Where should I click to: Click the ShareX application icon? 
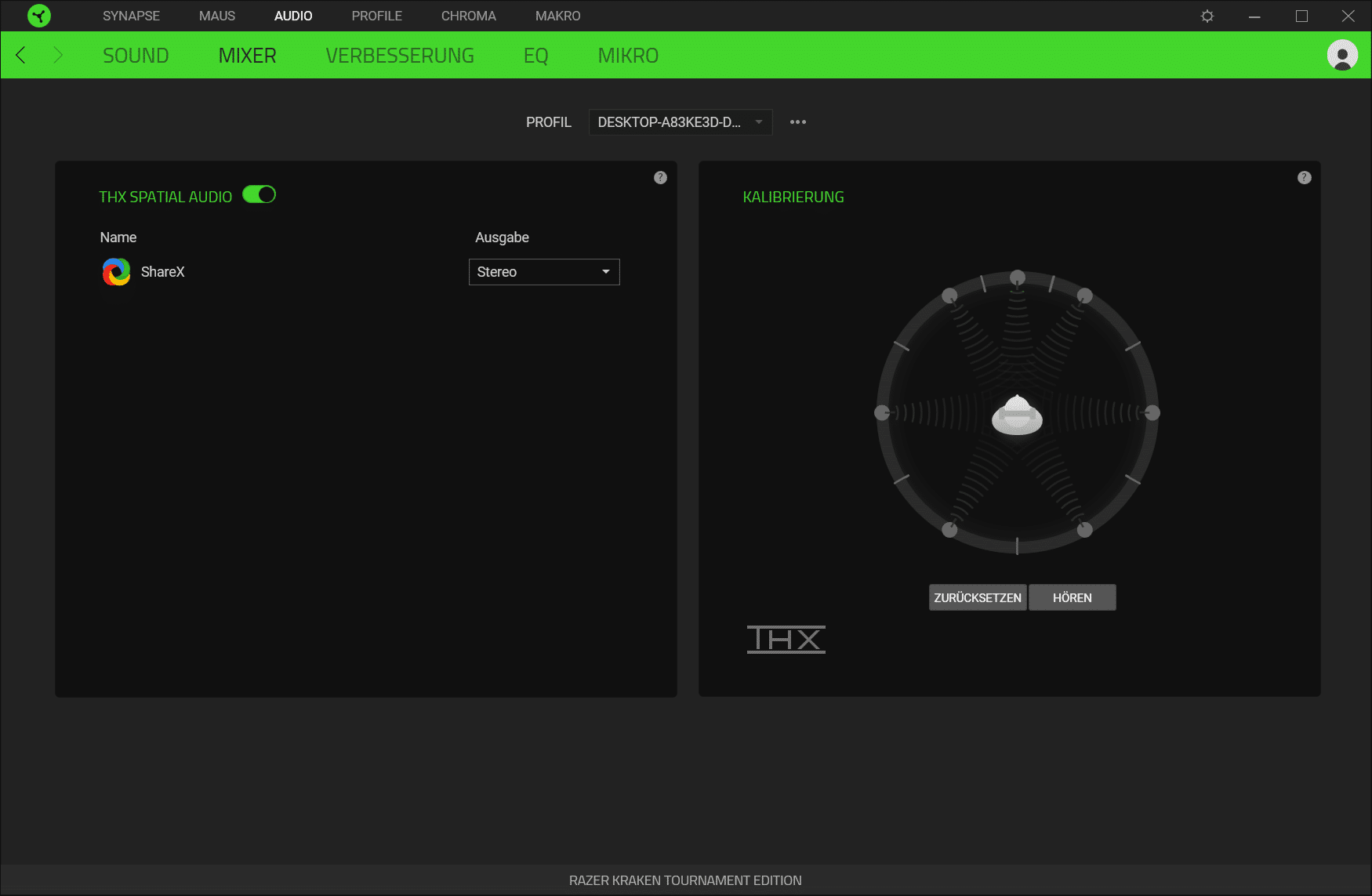[x=117, y=272]
